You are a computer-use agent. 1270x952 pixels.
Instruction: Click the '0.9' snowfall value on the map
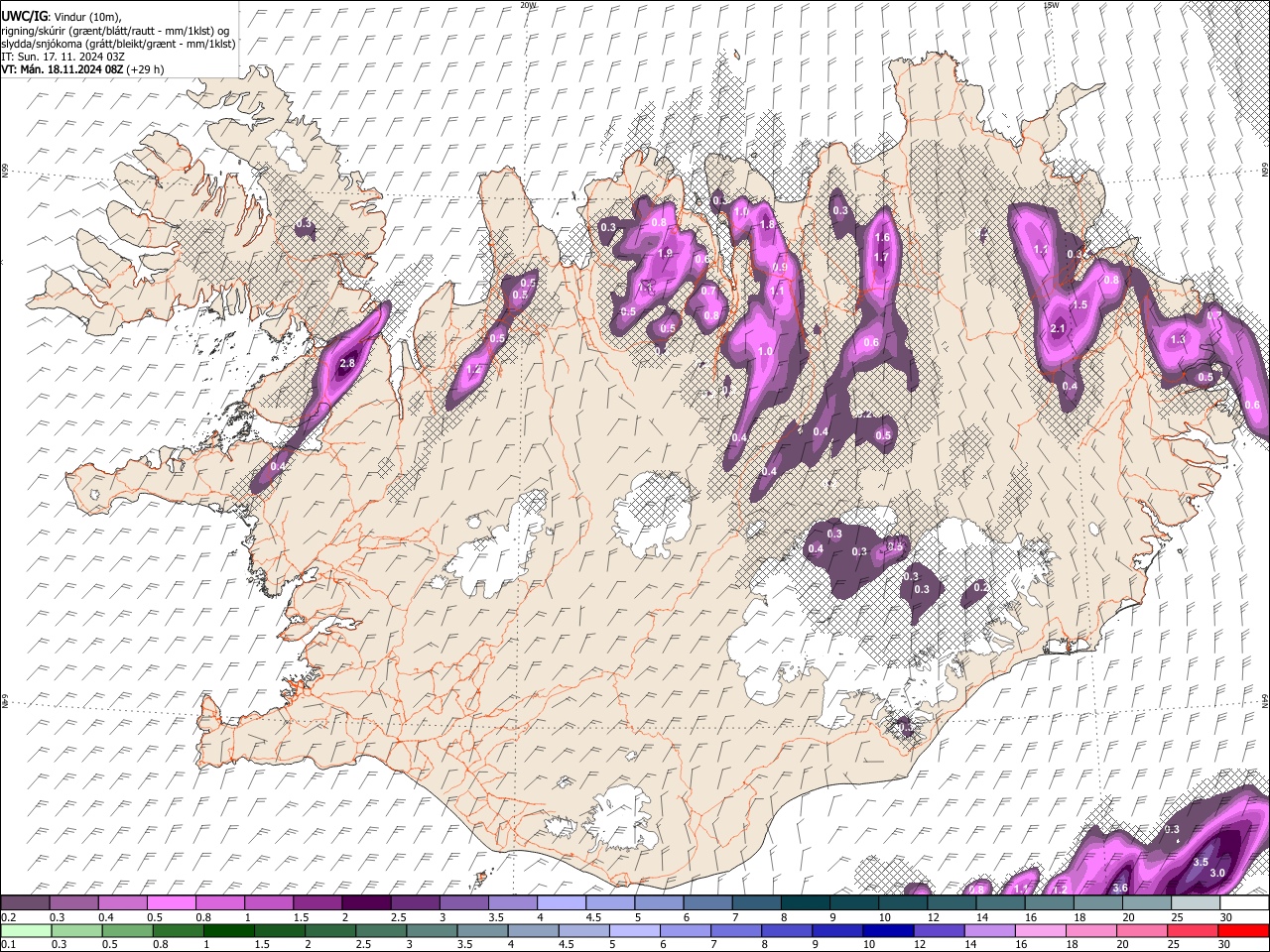tap(780, 268)
